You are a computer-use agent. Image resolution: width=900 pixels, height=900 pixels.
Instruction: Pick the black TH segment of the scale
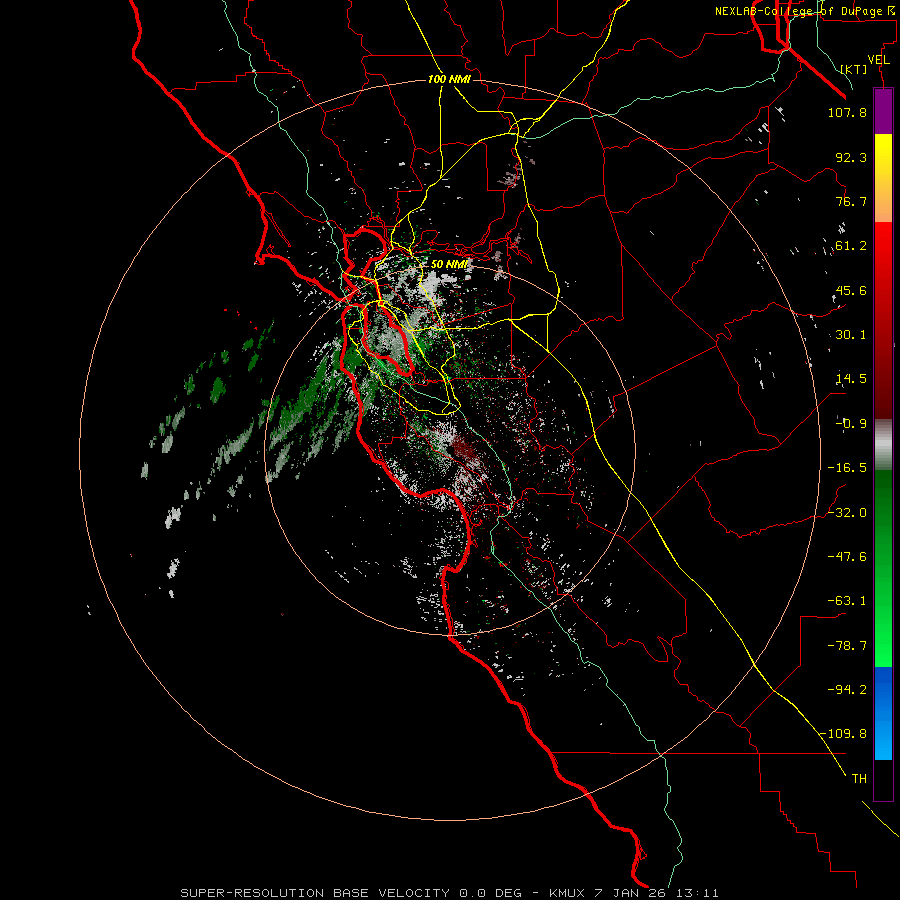(883, 779)
